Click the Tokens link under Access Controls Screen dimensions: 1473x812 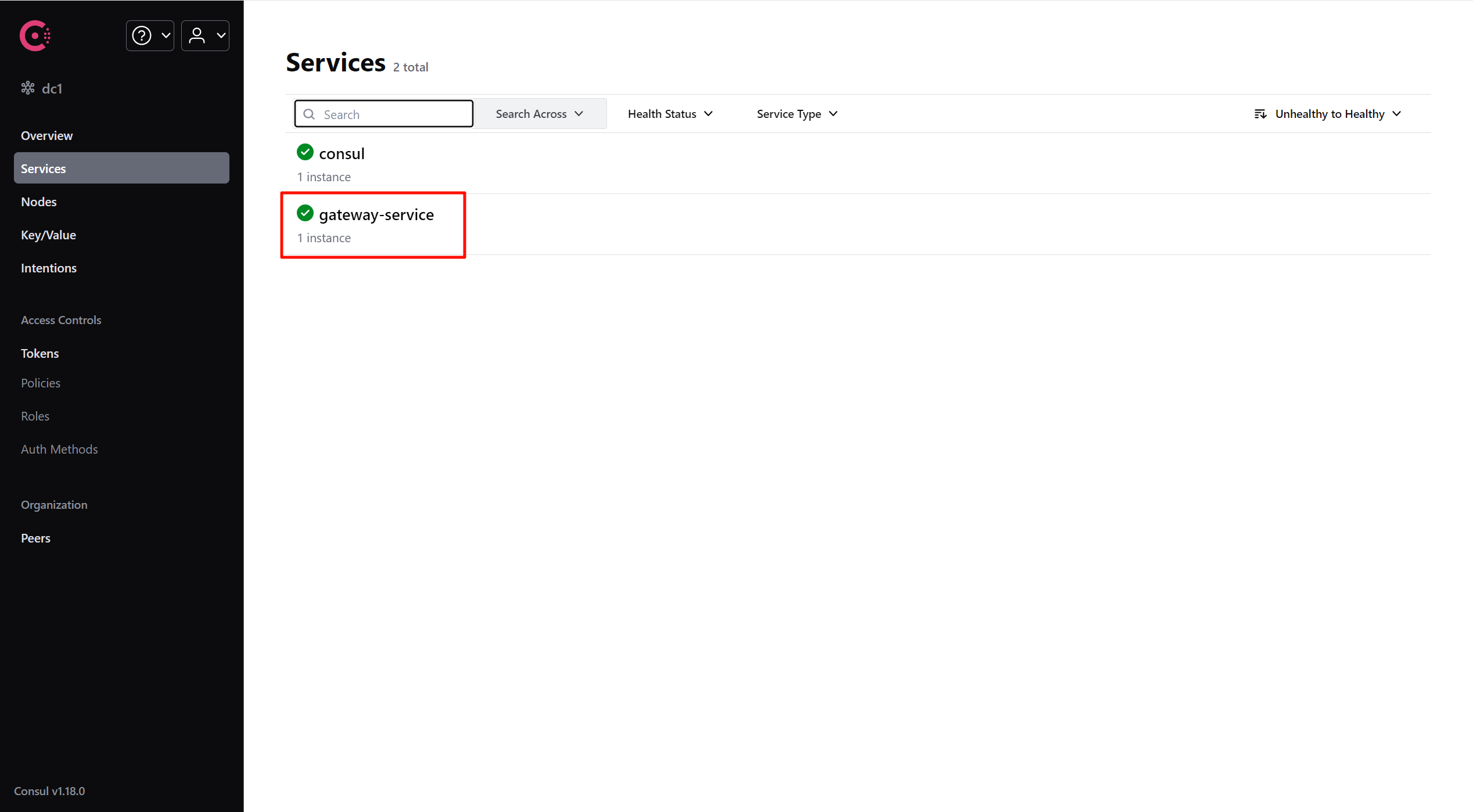pyautogui.click(x=40, y=353)
